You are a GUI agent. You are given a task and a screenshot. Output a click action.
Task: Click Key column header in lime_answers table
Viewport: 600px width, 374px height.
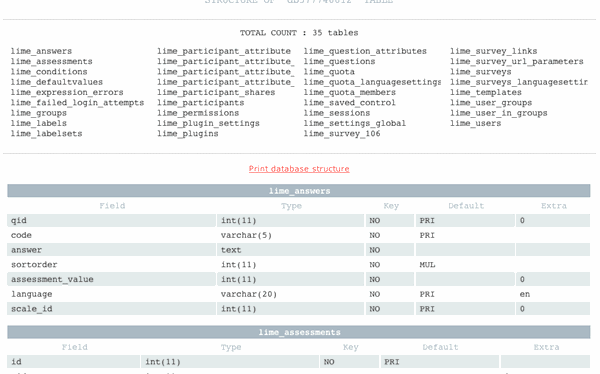[391, 206]
